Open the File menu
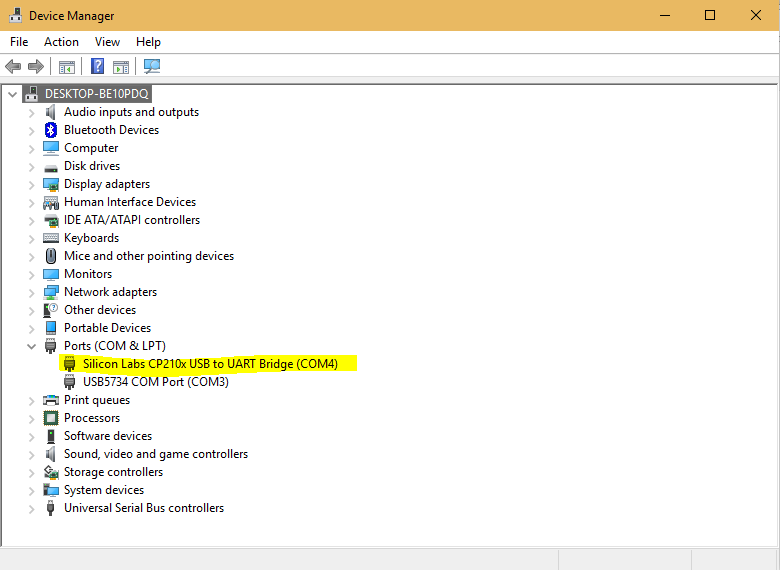780x570 pixels. point(19,42)
